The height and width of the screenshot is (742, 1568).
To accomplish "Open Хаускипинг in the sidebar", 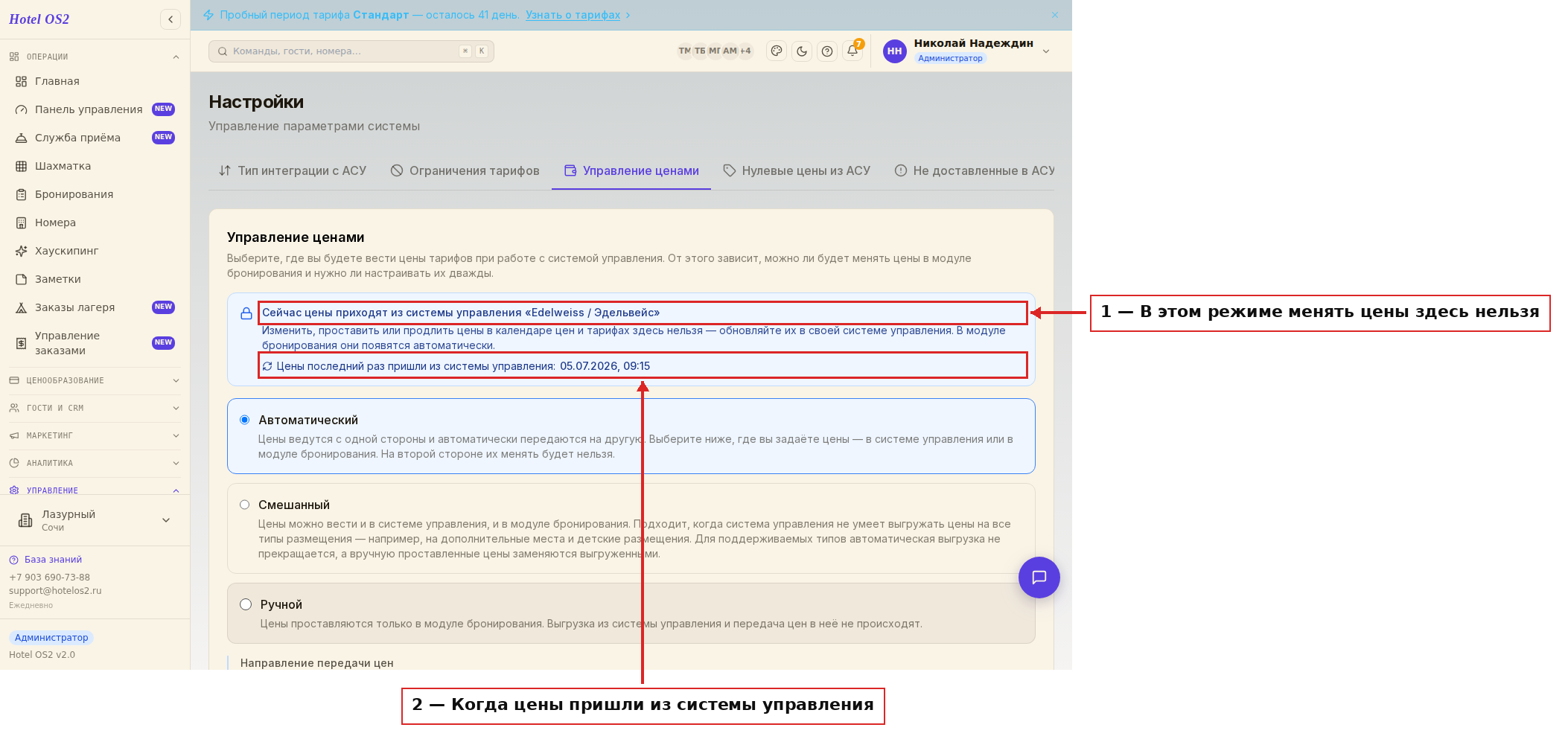I will click(x=95, y=251).
